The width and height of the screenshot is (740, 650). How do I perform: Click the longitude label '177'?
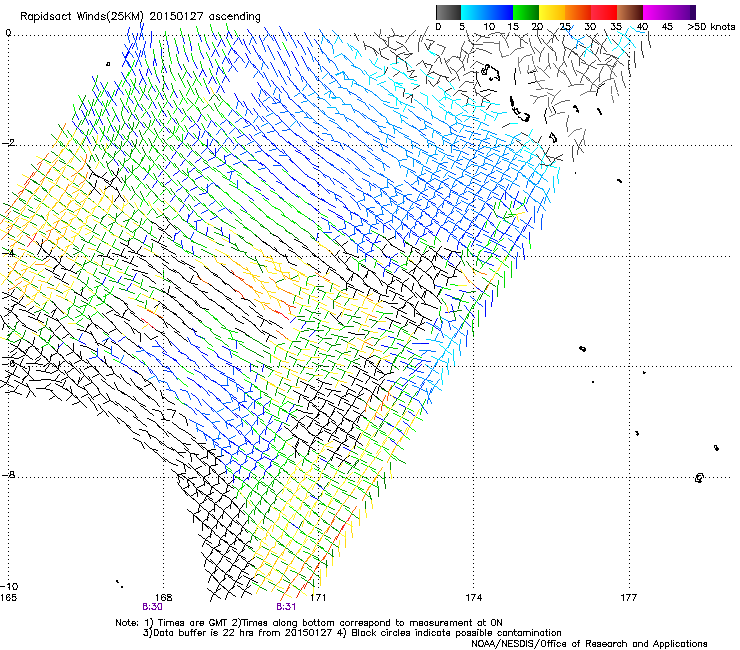[x=628, y=598]
